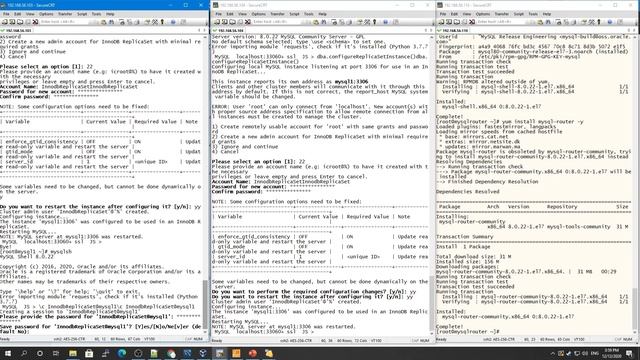Click host entry field in middle window toolbar
The width and height of the screenshot is (640, 360).
pyautogui.click(x=276, y=22)
